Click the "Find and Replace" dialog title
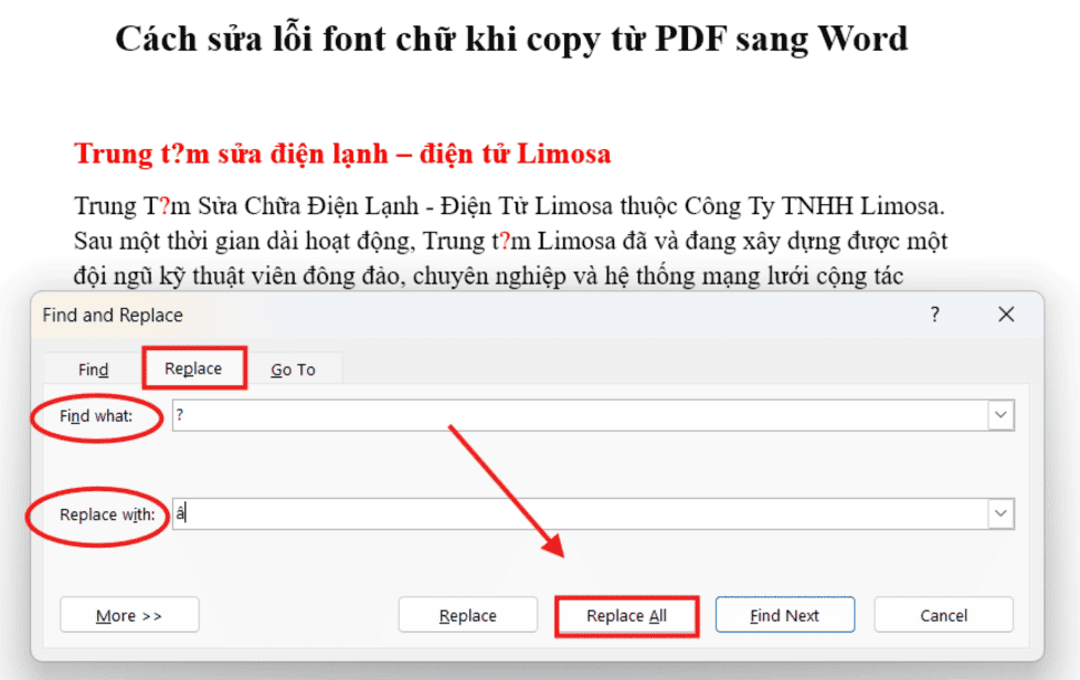The width and height of the screenshot is (1080, 680). 113,316
